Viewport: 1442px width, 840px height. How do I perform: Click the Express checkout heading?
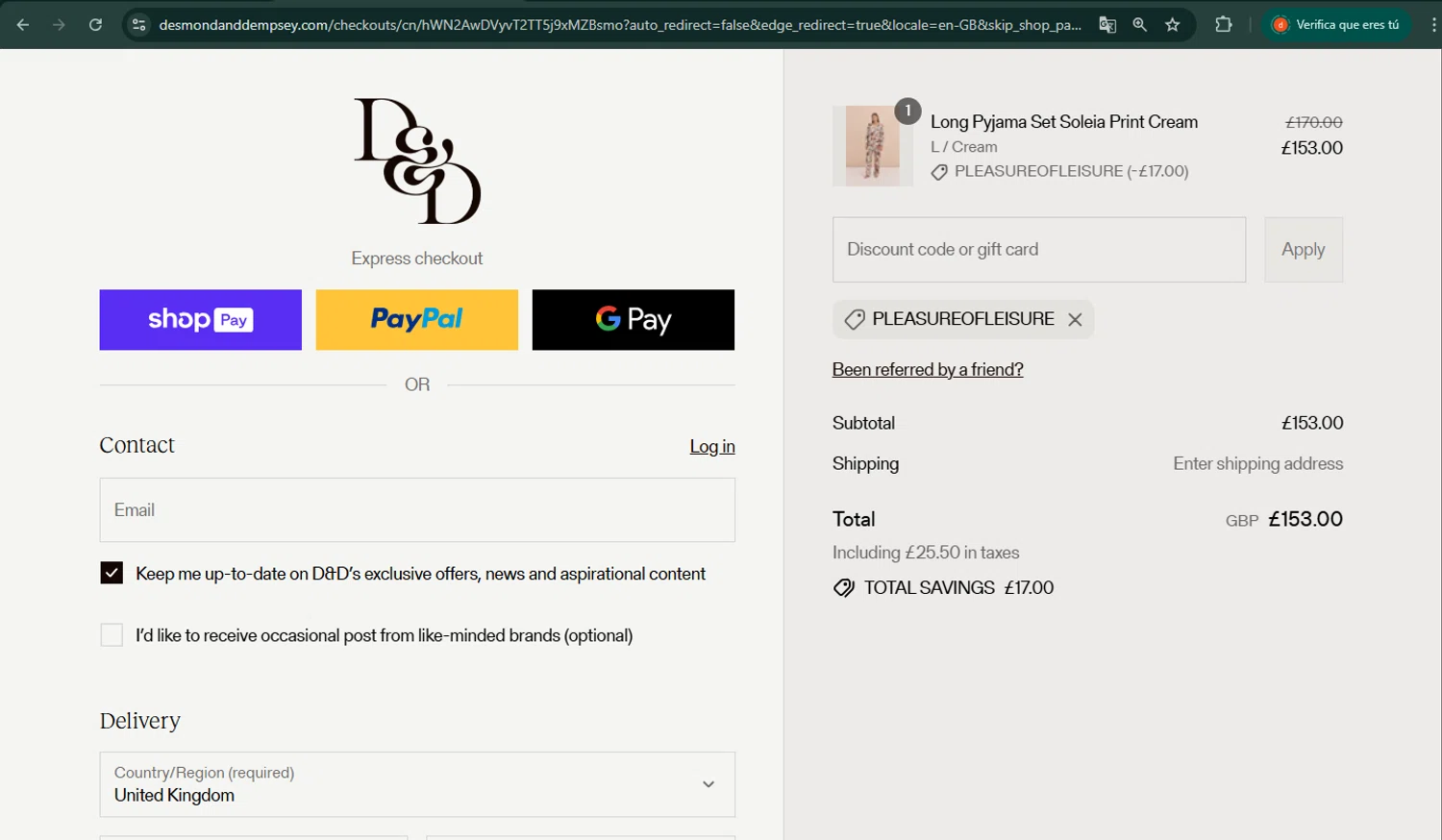tap(417, 259)
